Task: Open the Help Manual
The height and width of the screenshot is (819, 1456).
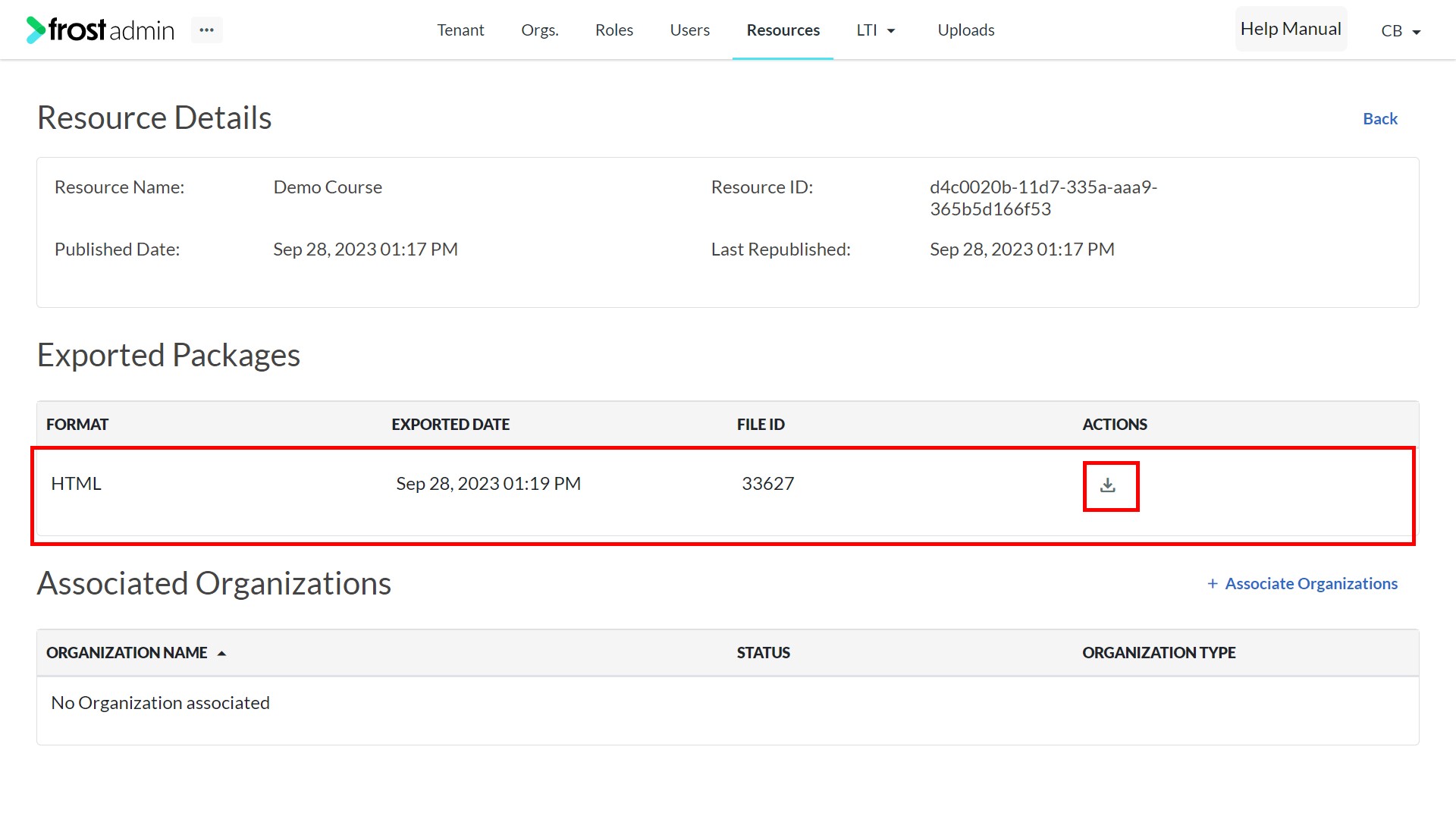Action: click(1291, 29)
